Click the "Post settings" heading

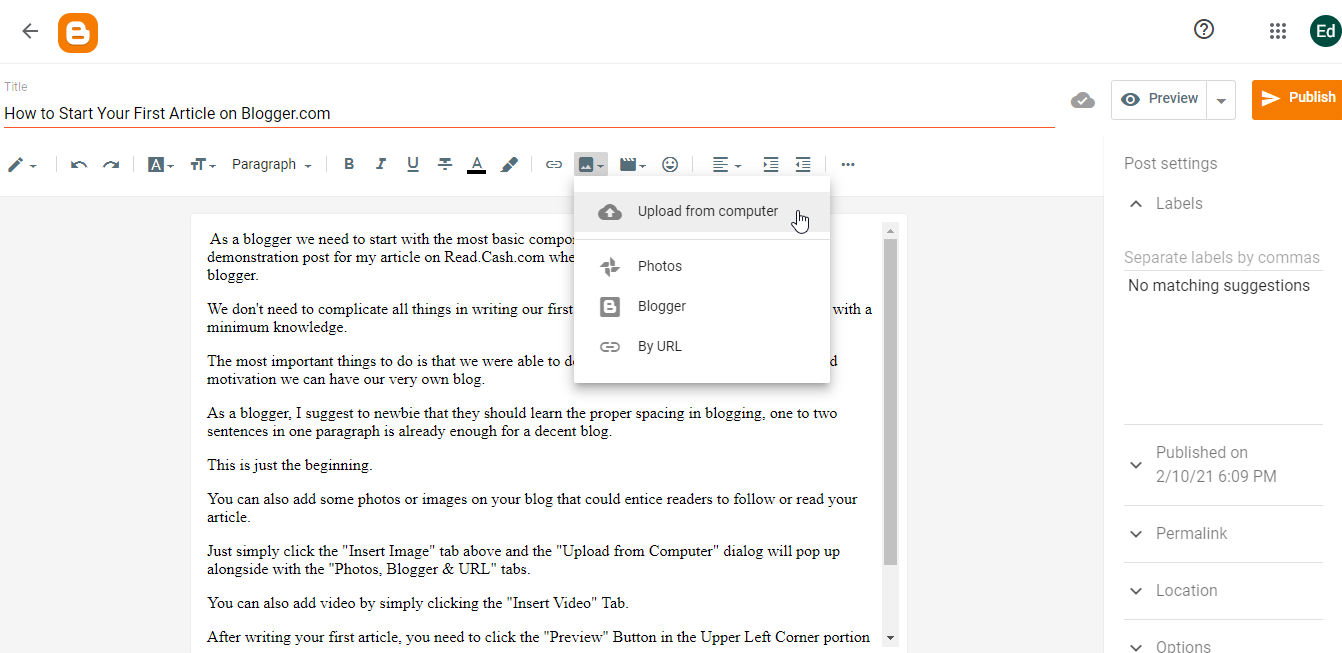point(1171,163)
